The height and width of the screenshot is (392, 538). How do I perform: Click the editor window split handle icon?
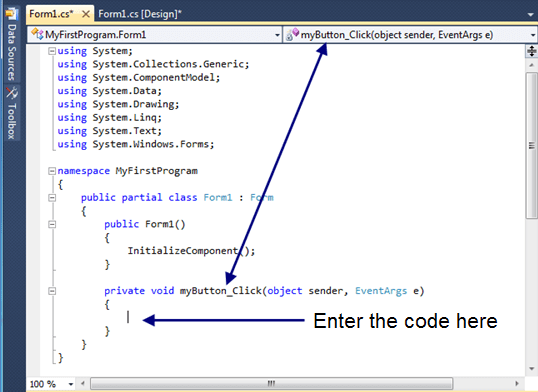click(x=531, y=51)
